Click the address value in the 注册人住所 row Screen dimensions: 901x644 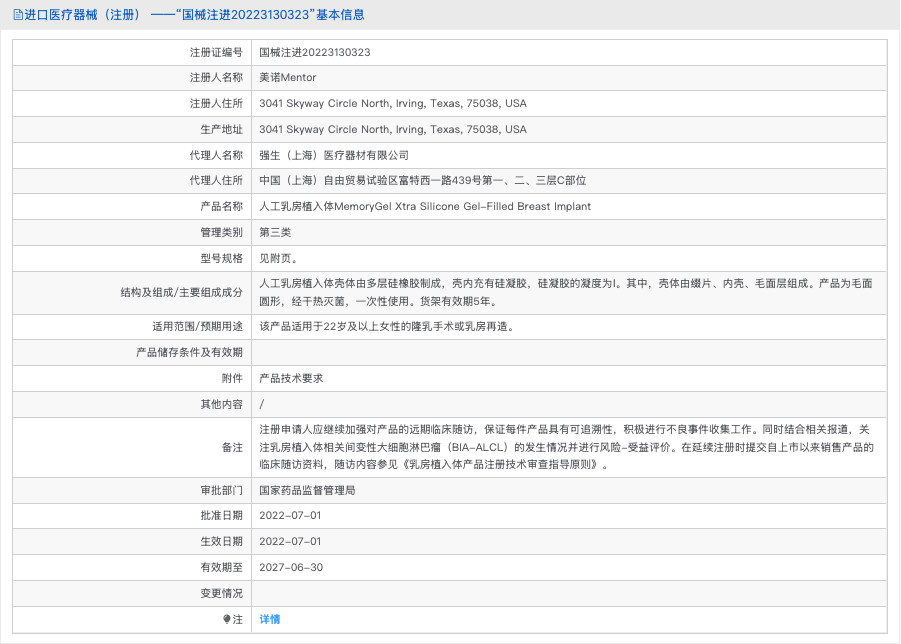pos(392,104)
